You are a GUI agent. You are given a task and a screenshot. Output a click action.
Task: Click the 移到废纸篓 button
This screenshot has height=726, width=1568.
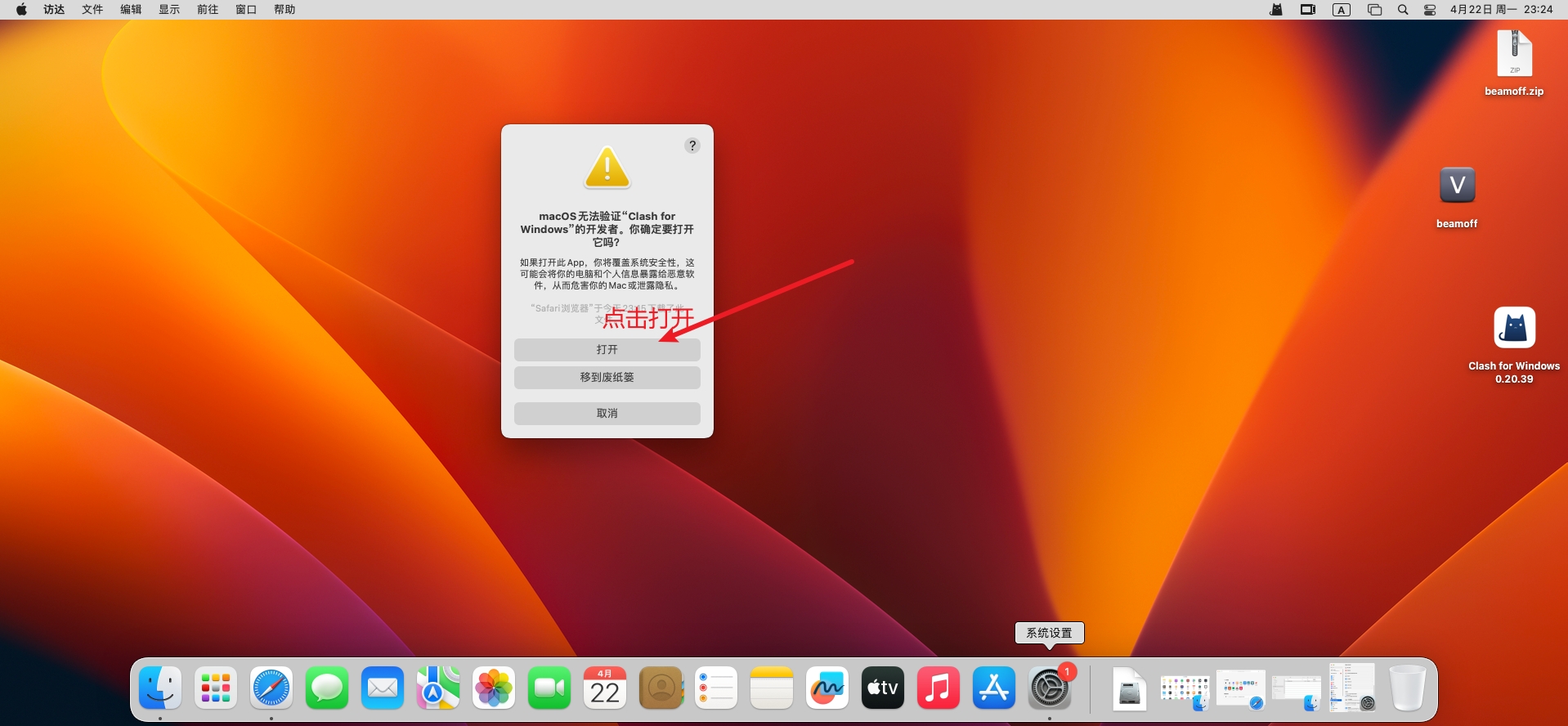tap(607, 378)
